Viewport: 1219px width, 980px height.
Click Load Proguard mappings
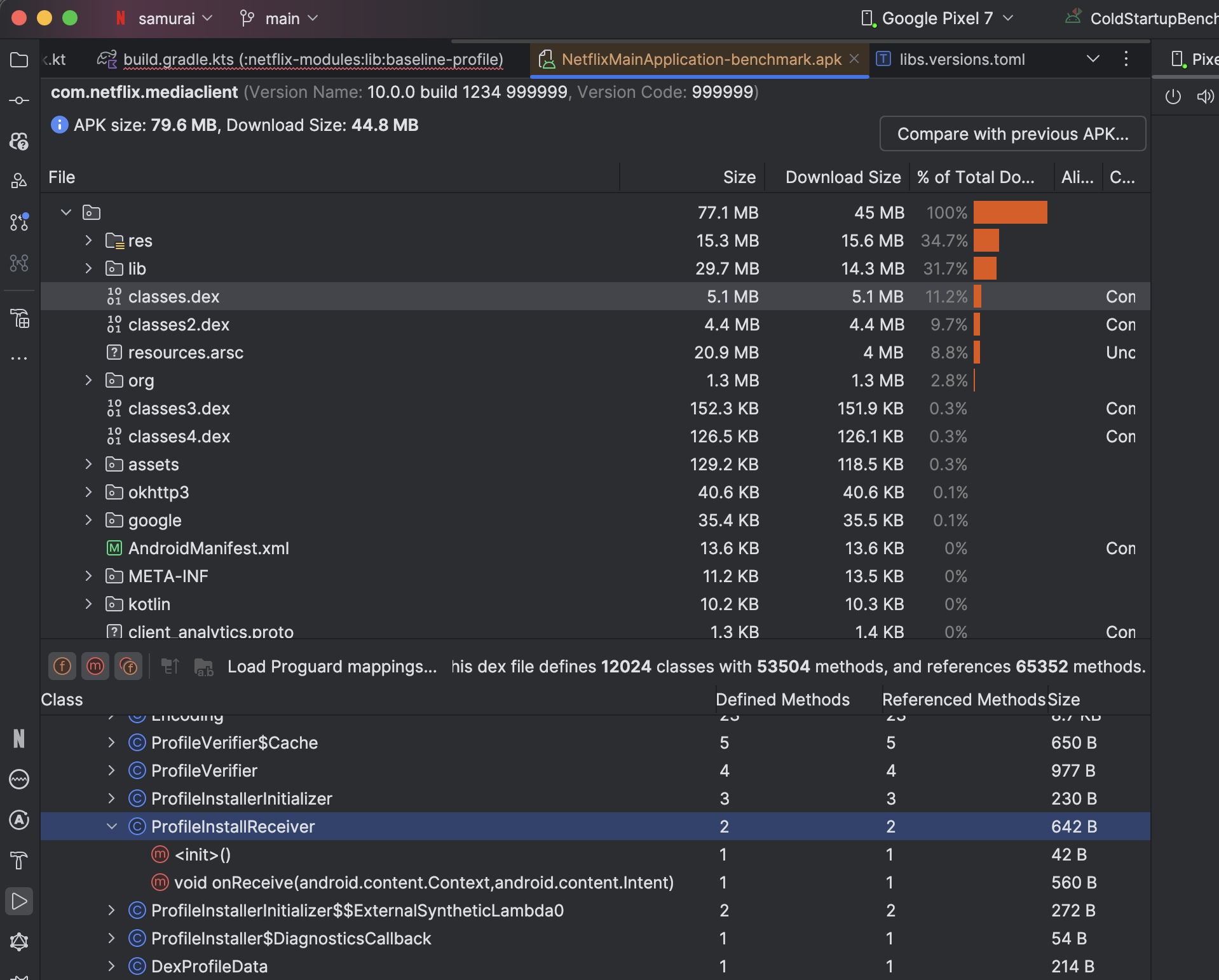[x=332, y=666]
